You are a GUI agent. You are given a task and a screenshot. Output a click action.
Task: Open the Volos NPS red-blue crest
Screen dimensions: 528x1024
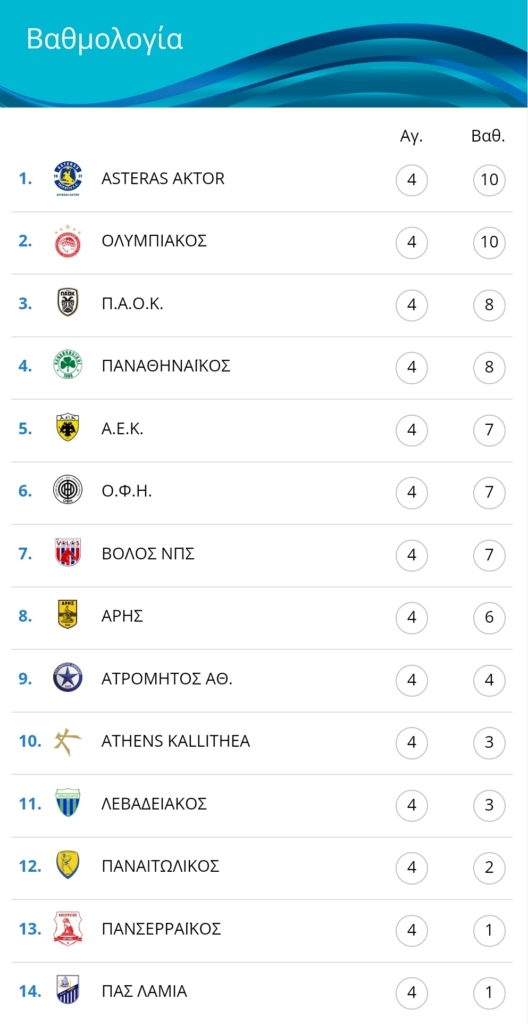tap(68, 553)
